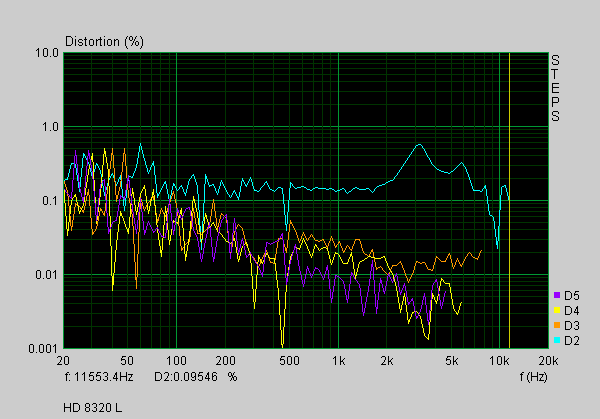This screenshot has height=419, width=600.
Task: Click the 0.001 y-axis tick label
Action: [43, 349]
